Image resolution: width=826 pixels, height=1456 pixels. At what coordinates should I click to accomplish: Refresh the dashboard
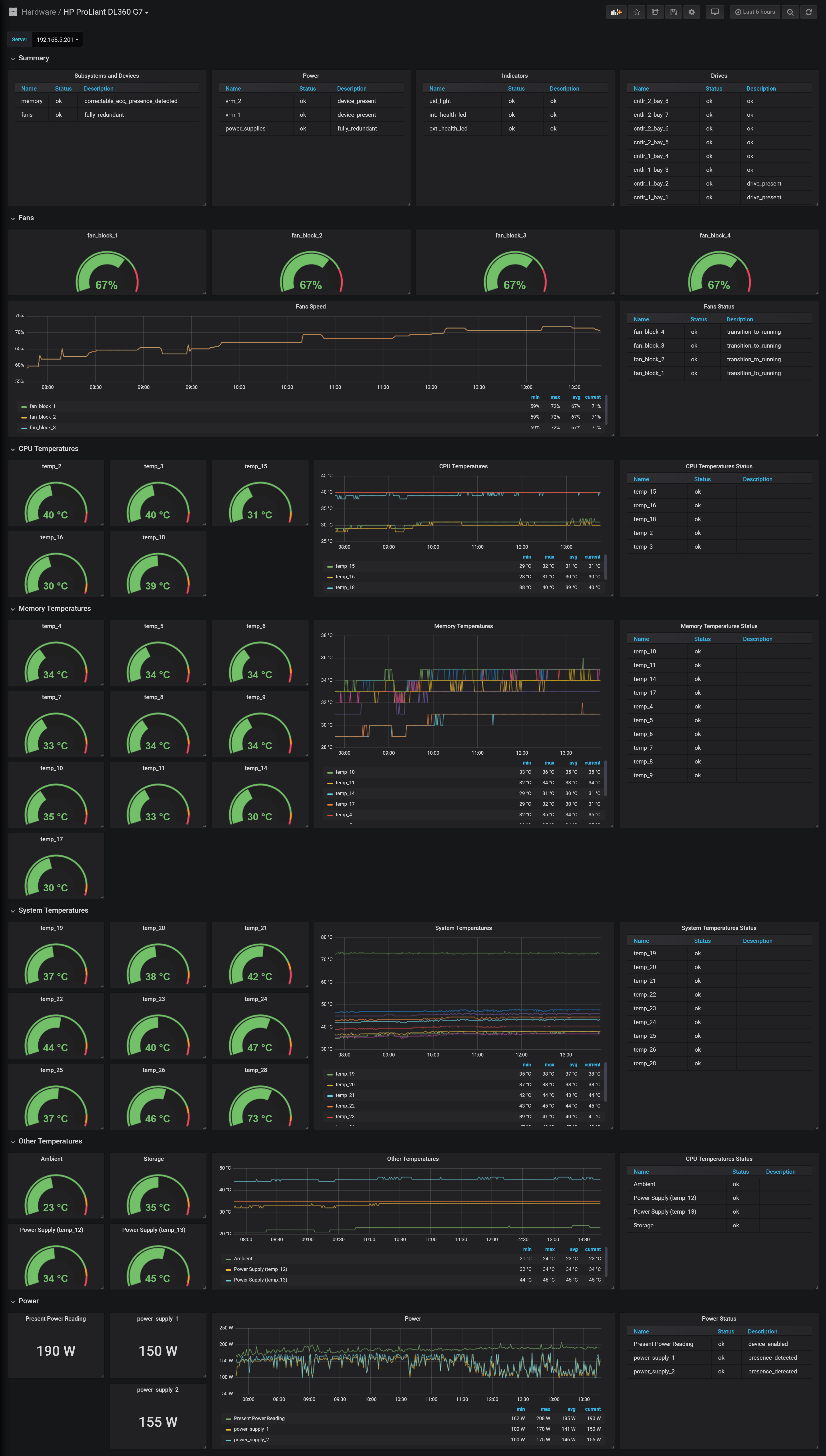pyautogui.click(x=808, y=12)
